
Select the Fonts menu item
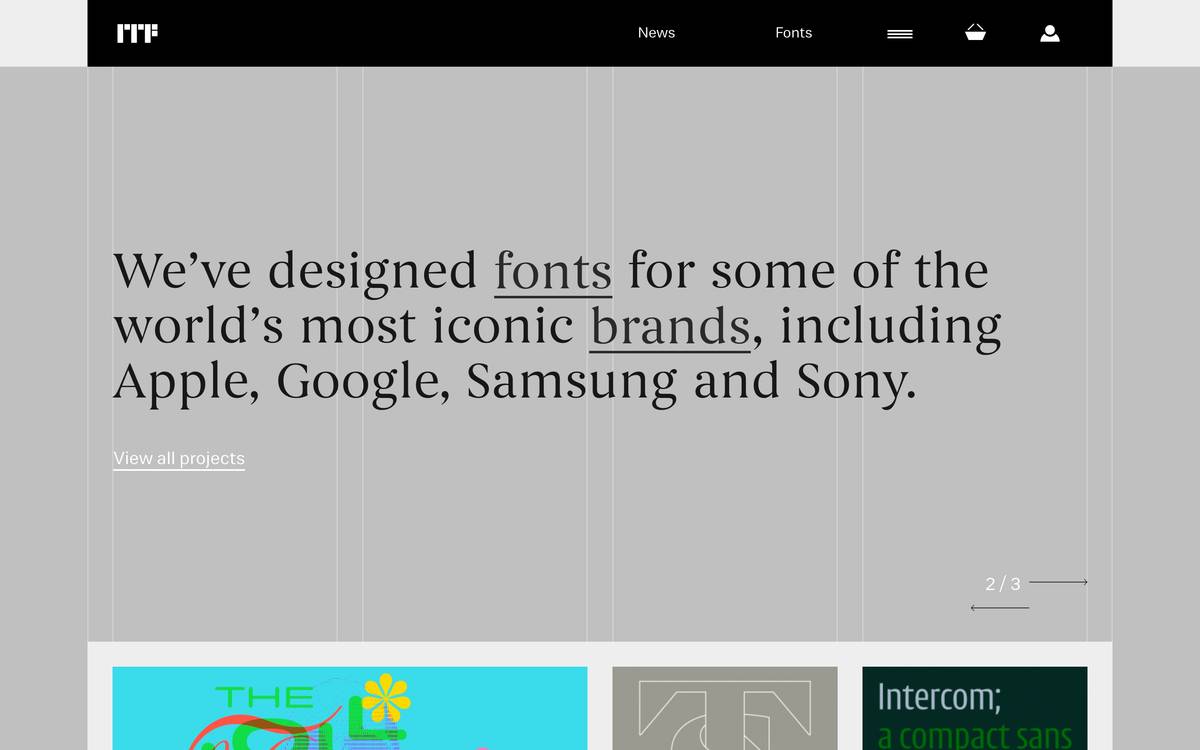pyautogui.click(x=793, y=32)
